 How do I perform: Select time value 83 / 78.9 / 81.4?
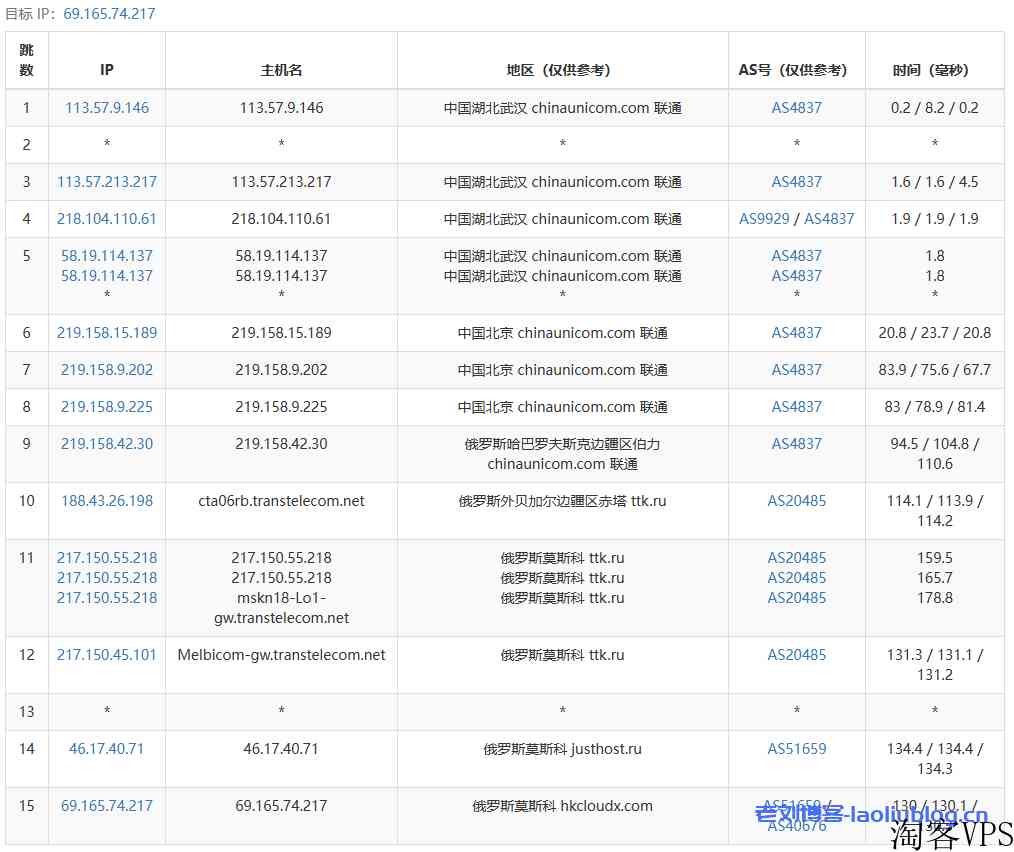coord(934,406)
